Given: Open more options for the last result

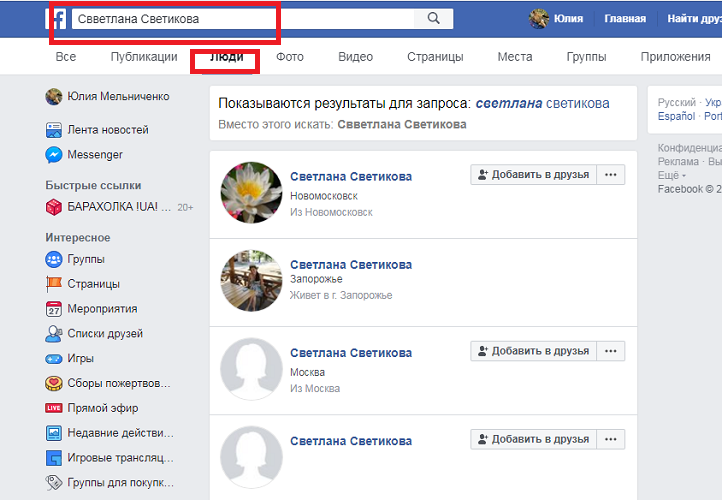Looking at the screenshot, I should pyautogui.click(x=611, y=439).
